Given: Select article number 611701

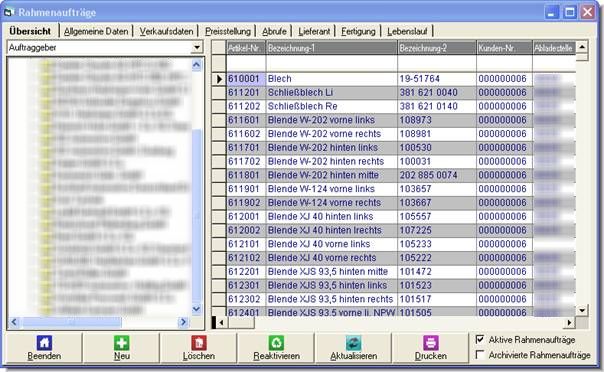Looking at the screenshot, I should 246,147.
